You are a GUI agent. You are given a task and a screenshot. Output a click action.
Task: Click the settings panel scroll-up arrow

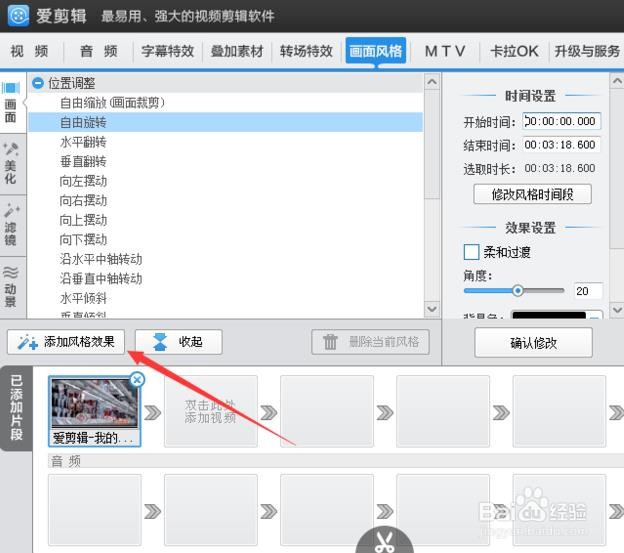(x=617, y=81)
